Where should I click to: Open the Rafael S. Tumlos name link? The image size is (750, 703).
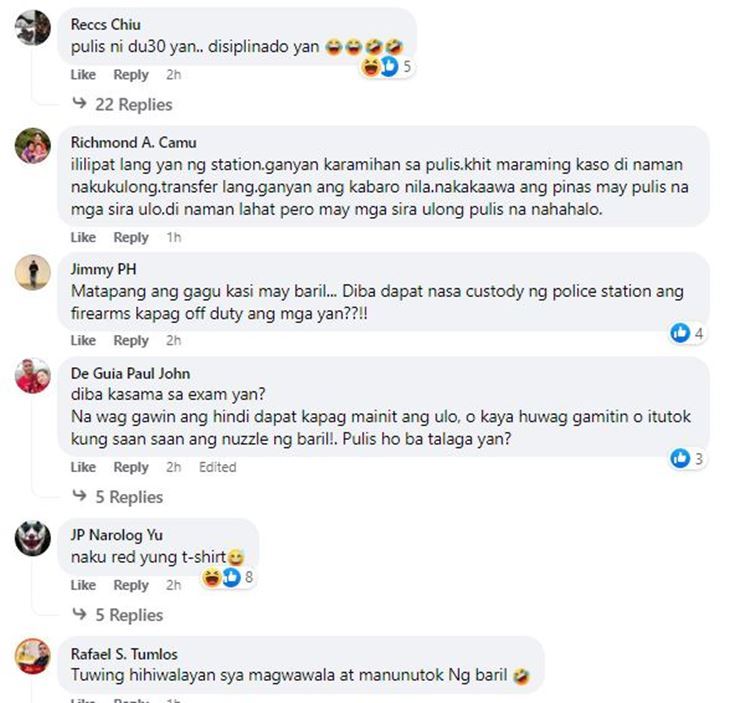[124, 654]
